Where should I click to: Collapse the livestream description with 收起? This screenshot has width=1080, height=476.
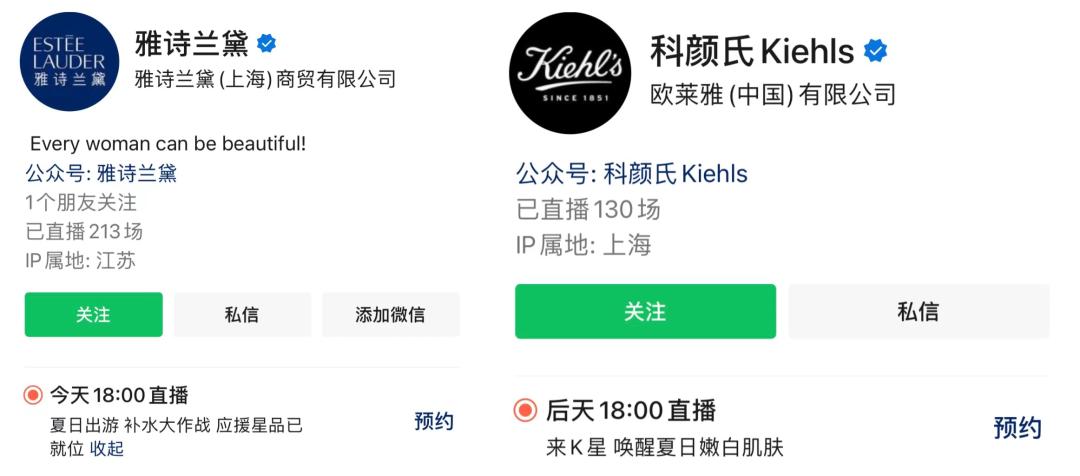[107, 448]
